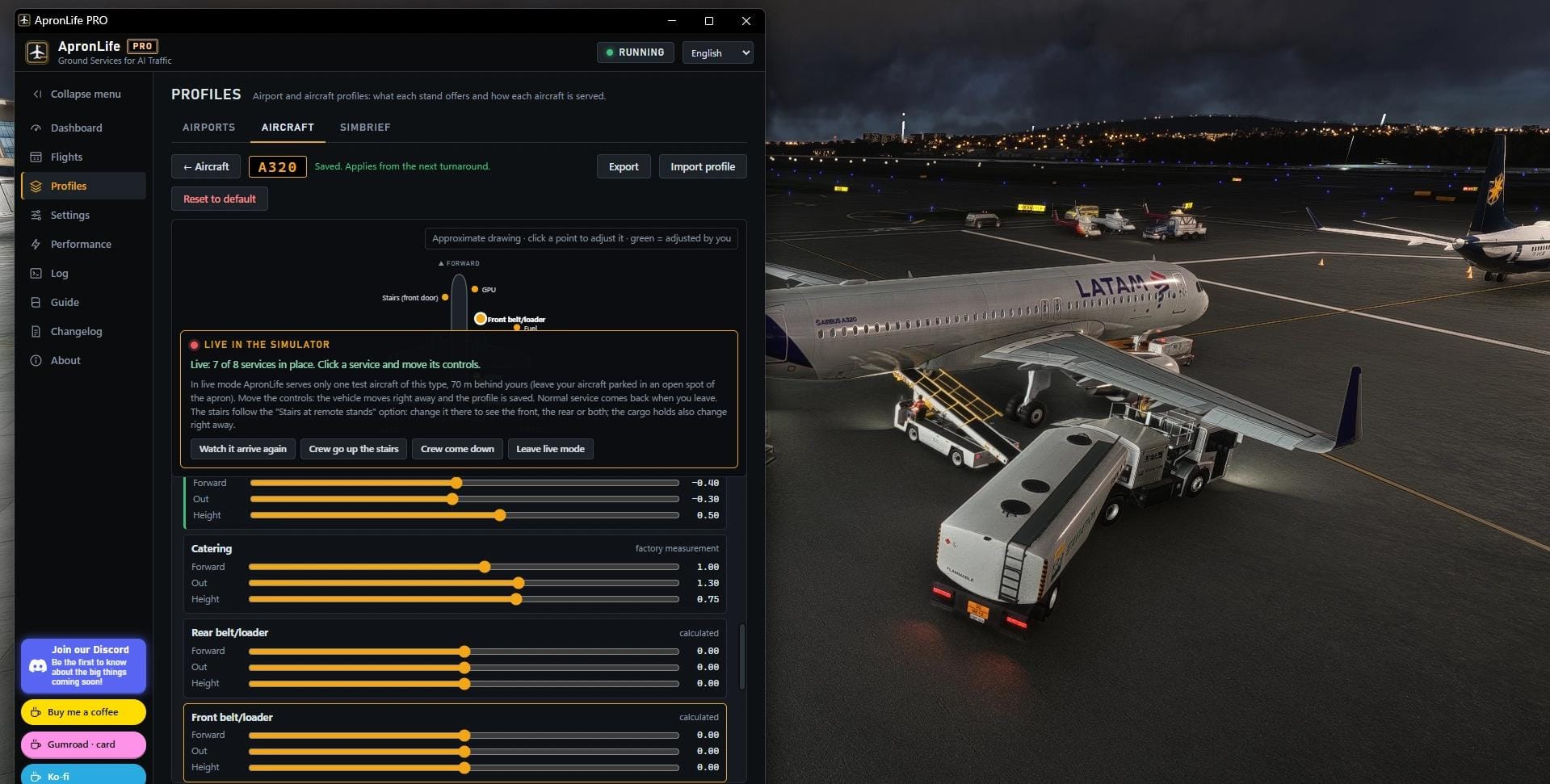Click the About info icon

(x=36, y=360)
